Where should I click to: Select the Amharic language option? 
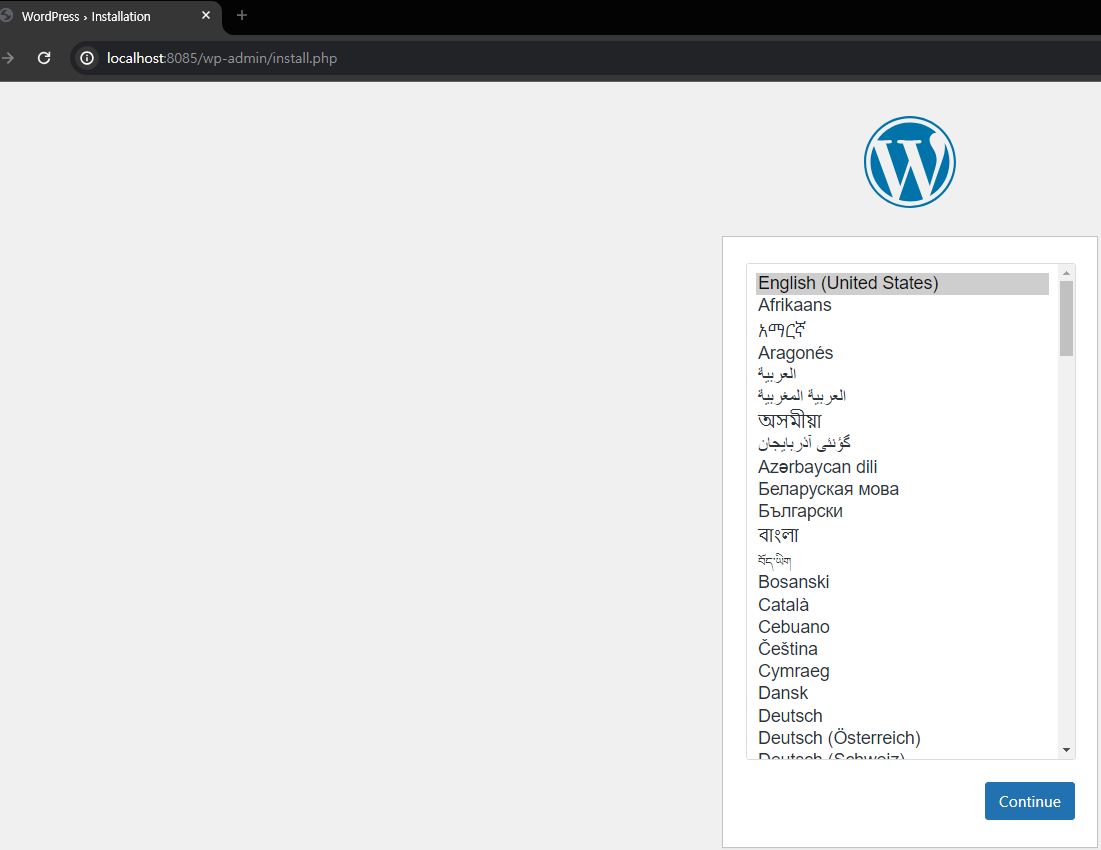pos(902,329)
